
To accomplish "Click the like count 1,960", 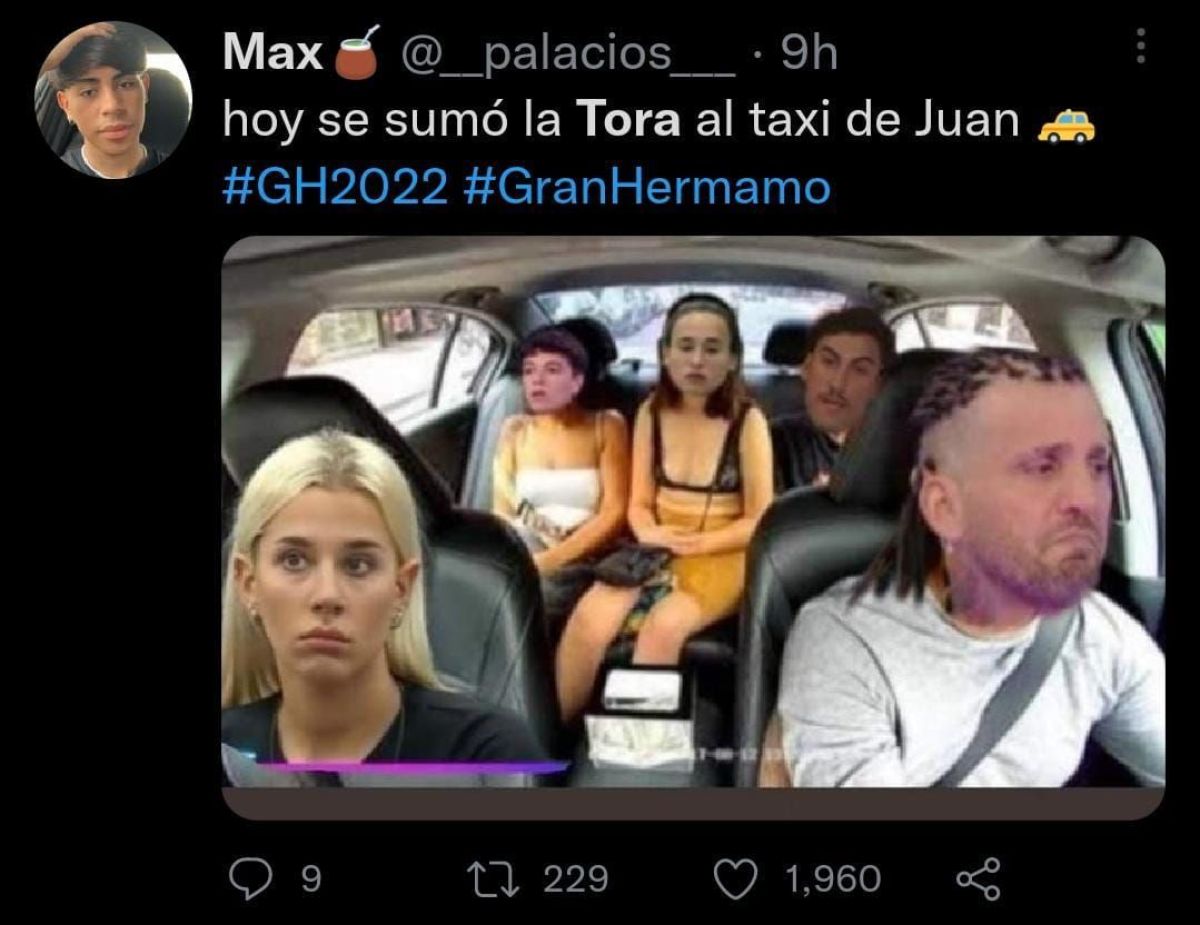I will tap(833, 879).
